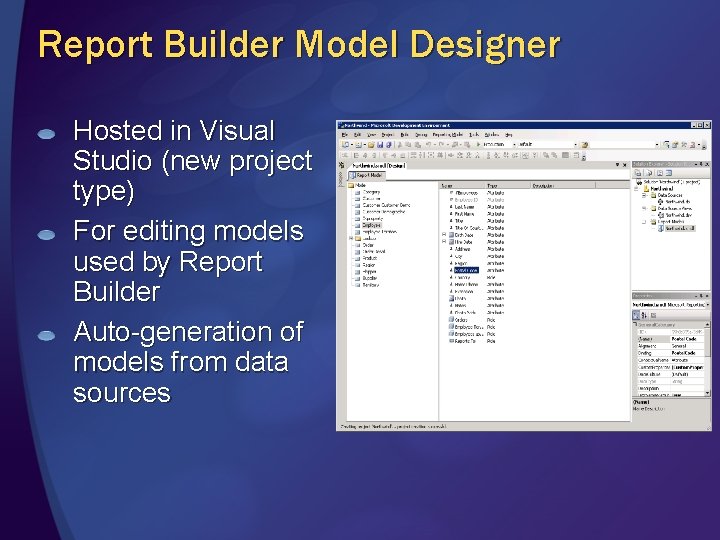Select Solution 'Northwind' node

(x=668, y=182)
